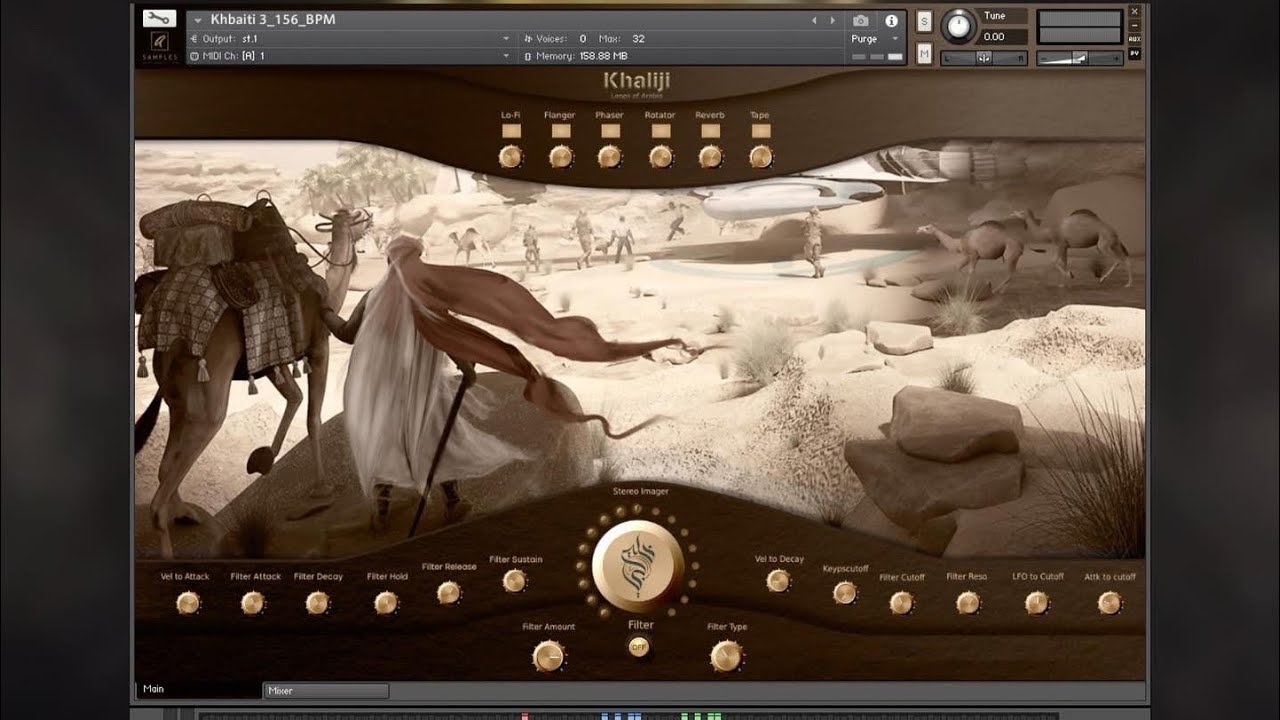
Task: Enable the Reverb effect switch
Action: [710, 131]
